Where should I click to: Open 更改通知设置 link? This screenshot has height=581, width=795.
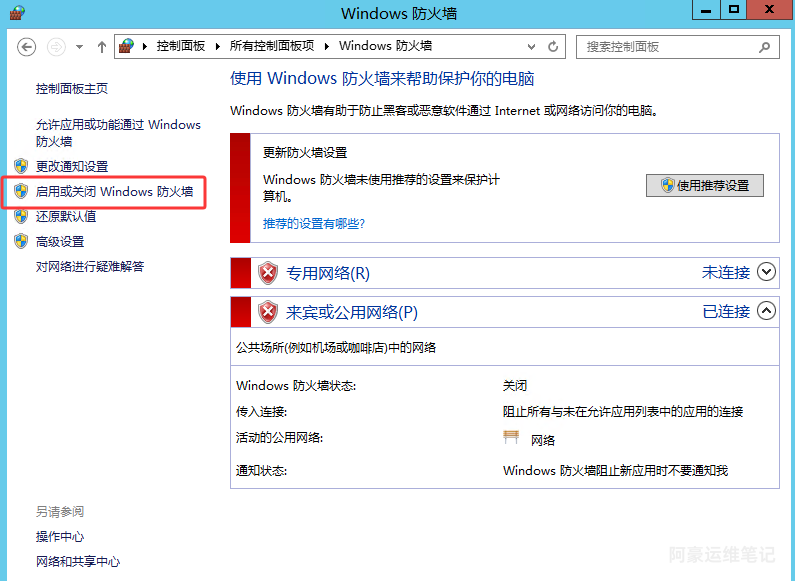(x=72, y=166)
